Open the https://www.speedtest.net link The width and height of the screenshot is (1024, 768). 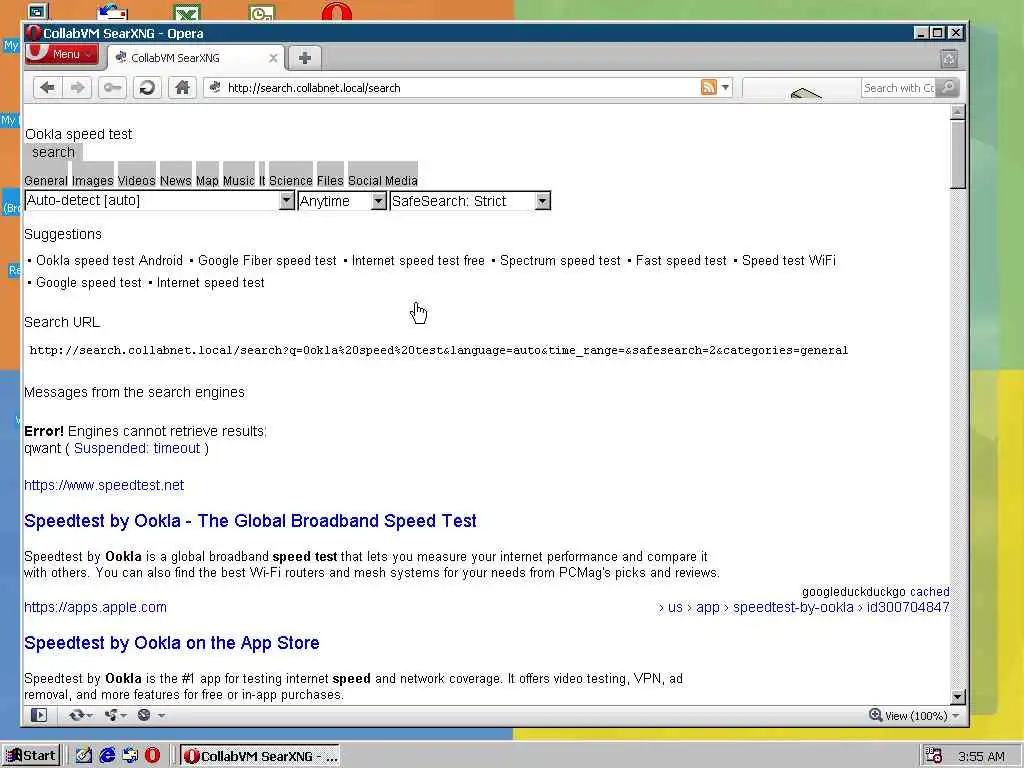(104, 485)
